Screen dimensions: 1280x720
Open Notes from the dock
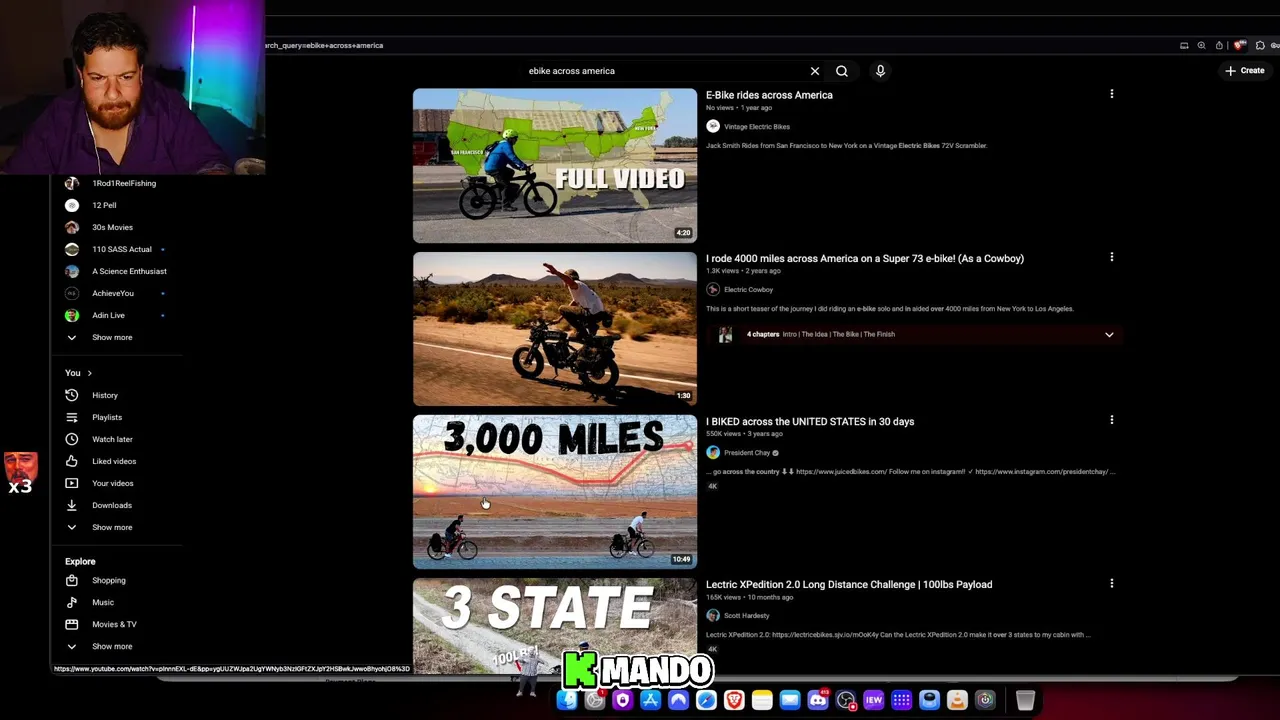point(762,700)
